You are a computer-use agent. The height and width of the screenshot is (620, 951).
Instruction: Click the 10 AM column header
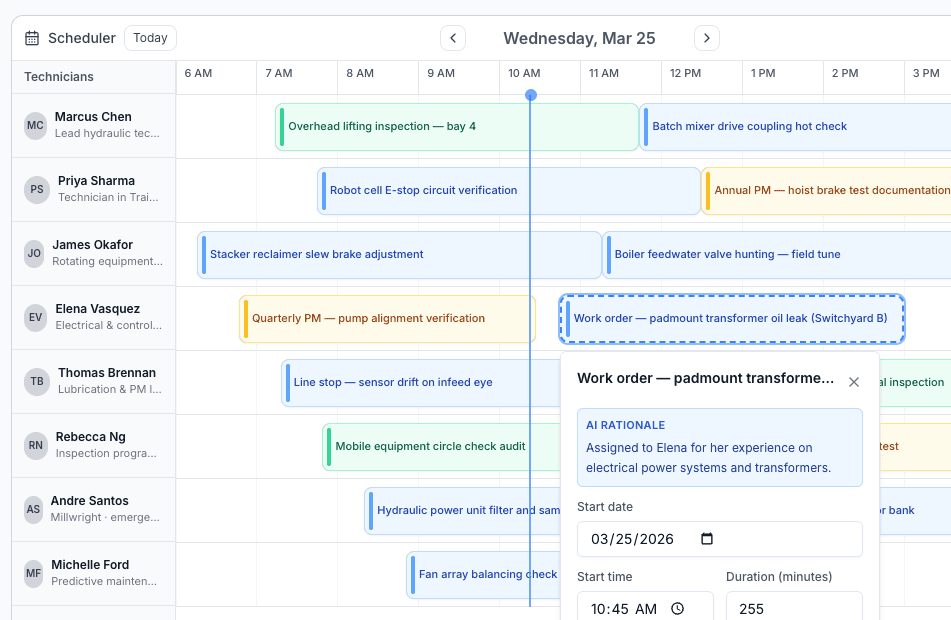(525, 75)
